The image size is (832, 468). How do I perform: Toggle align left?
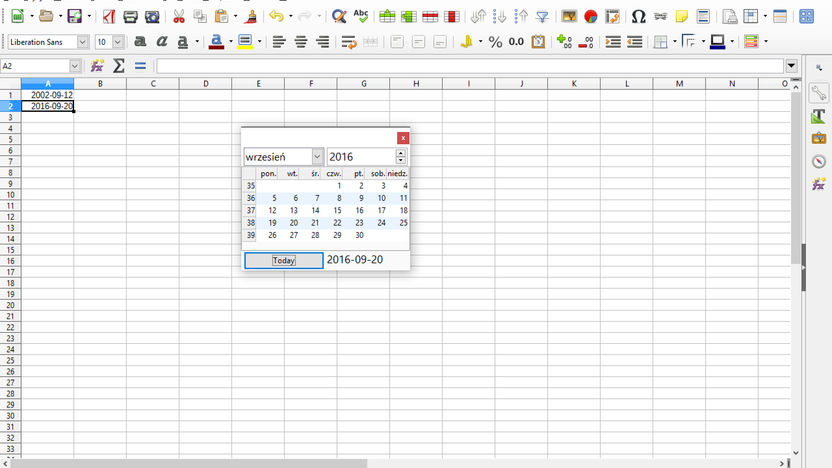(x=279, y=41)
